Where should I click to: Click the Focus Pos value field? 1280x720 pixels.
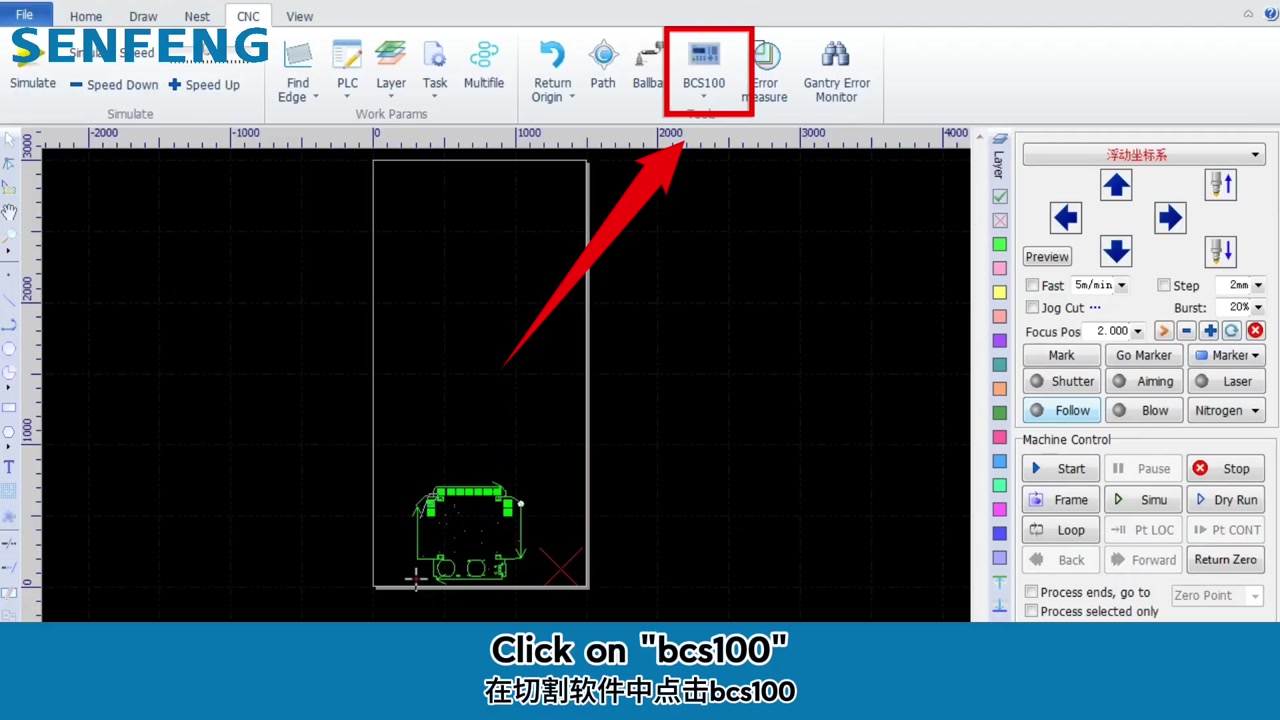pos(1111,331)
